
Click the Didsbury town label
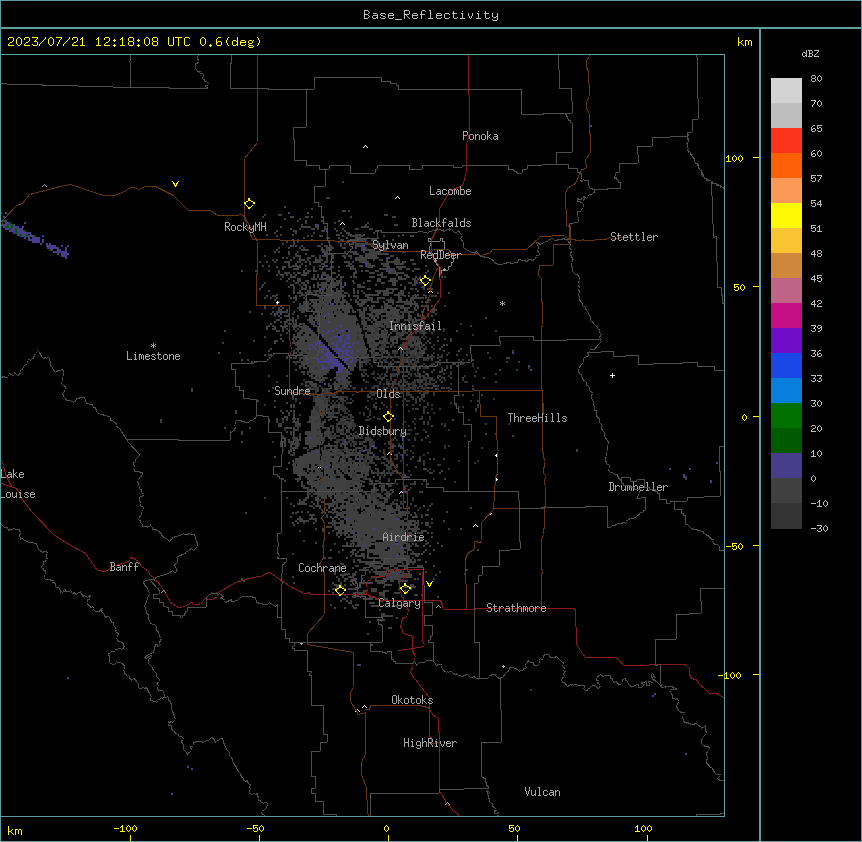coord(382,431)
